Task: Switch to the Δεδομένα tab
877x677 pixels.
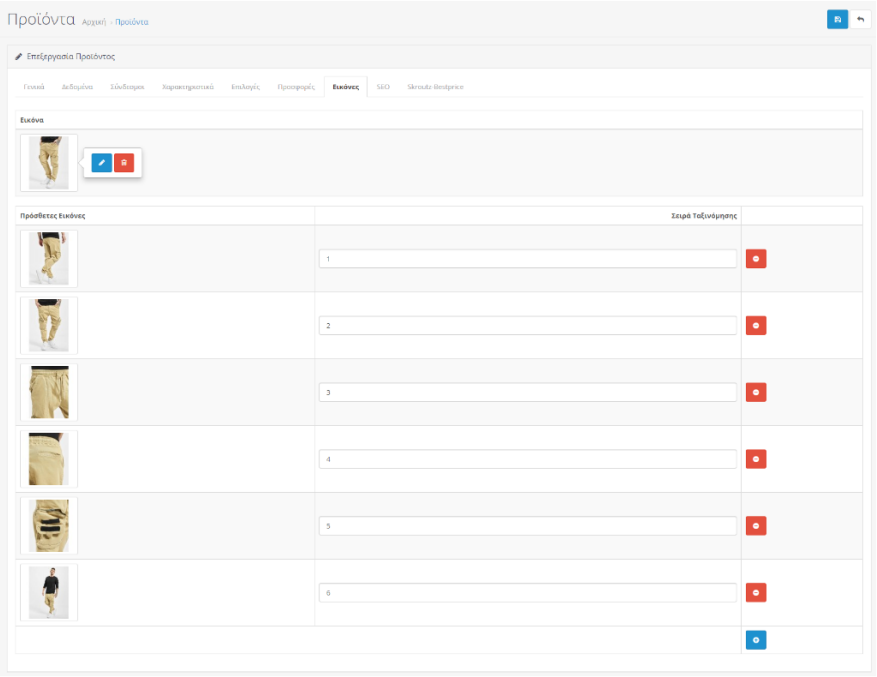Action: [77, 87]
